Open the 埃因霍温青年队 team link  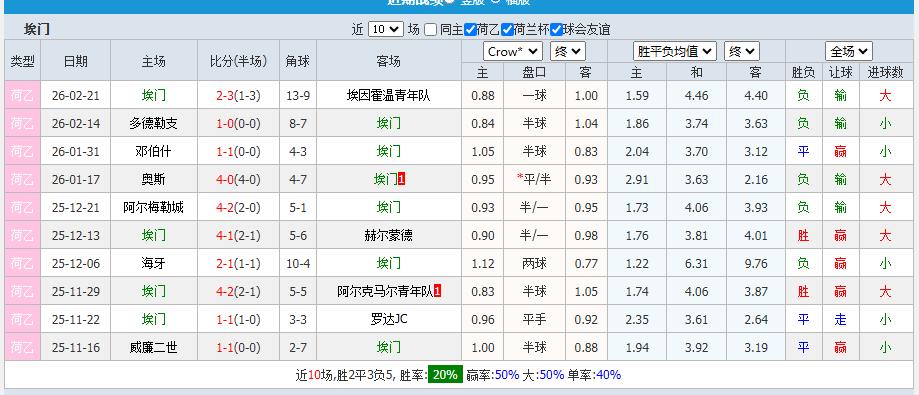click(x=389, y=96)
